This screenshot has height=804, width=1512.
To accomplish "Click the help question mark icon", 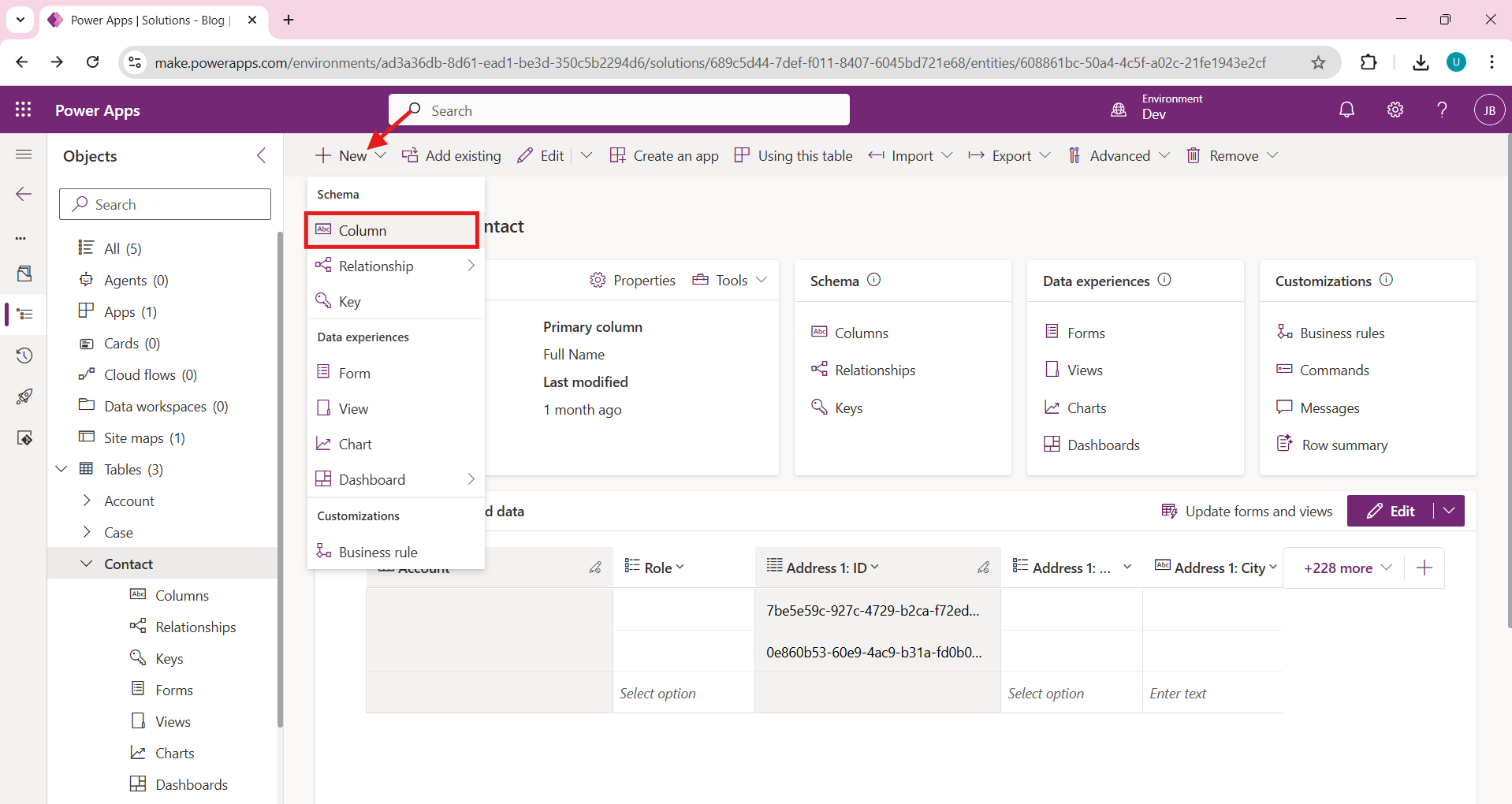I will point(1442,110).
